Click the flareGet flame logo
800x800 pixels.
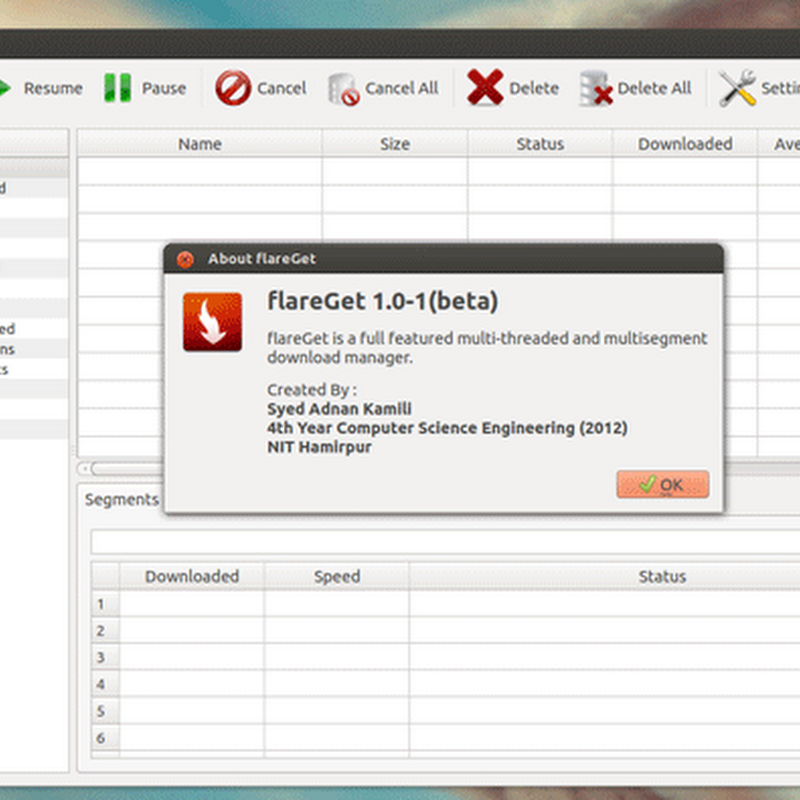[212, 322]
